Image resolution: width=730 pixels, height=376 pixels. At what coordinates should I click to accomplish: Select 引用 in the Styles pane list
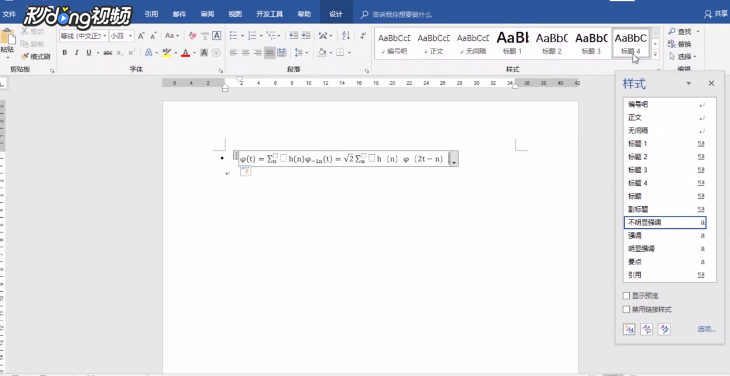click(665, 275)
